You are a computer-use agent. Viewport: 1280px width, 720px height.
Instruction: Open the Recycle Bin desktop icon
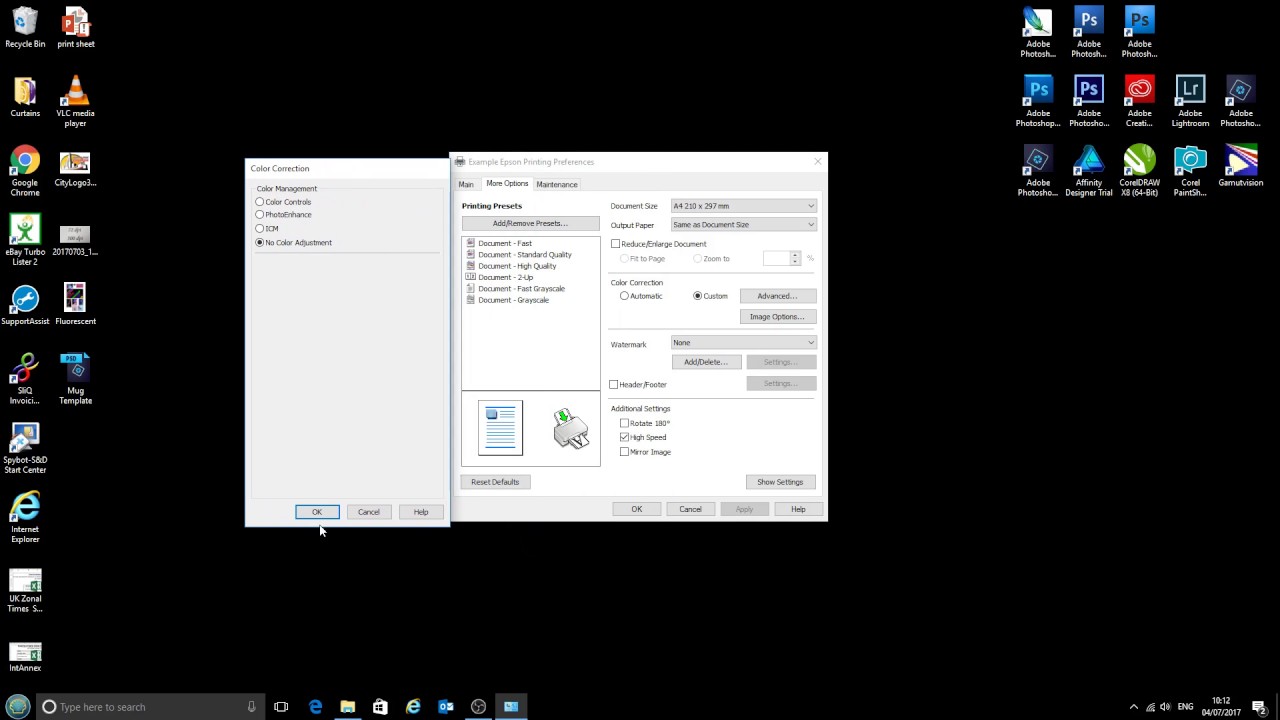pos(25,27)
